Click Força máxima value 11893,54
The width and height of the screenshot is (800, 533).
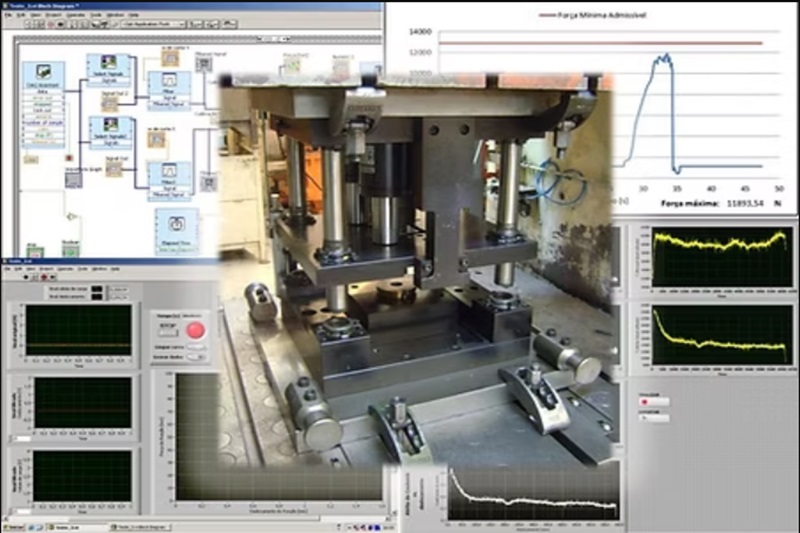[x=745, y=203]
